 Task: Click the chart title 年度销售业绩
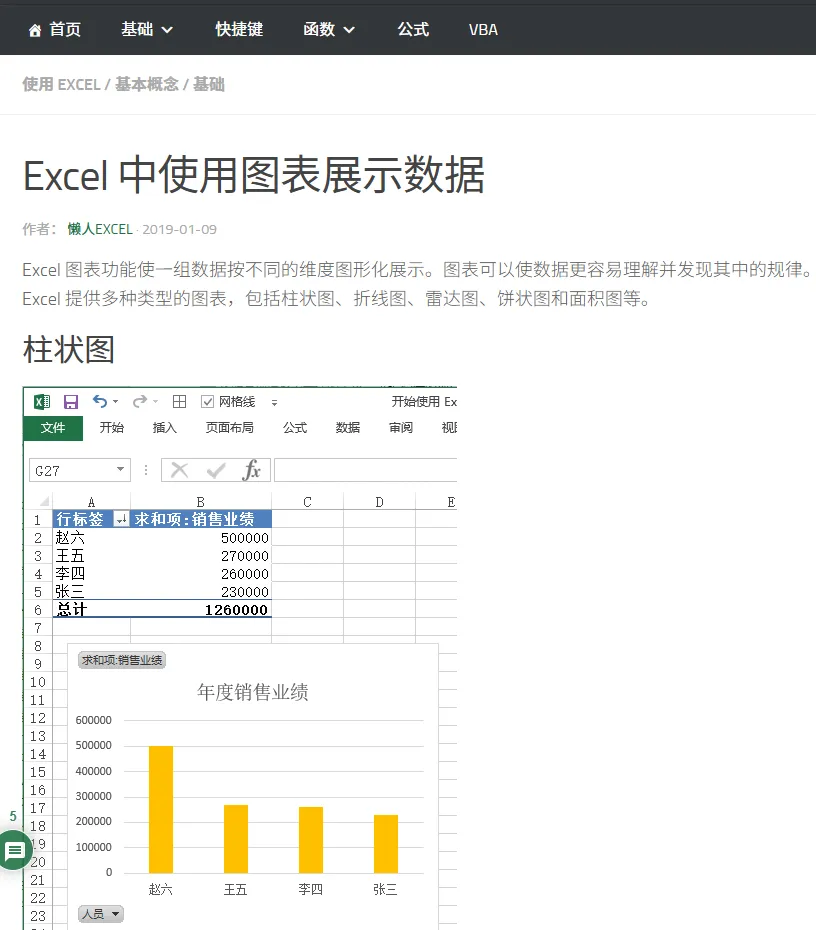tap(253, 692)
